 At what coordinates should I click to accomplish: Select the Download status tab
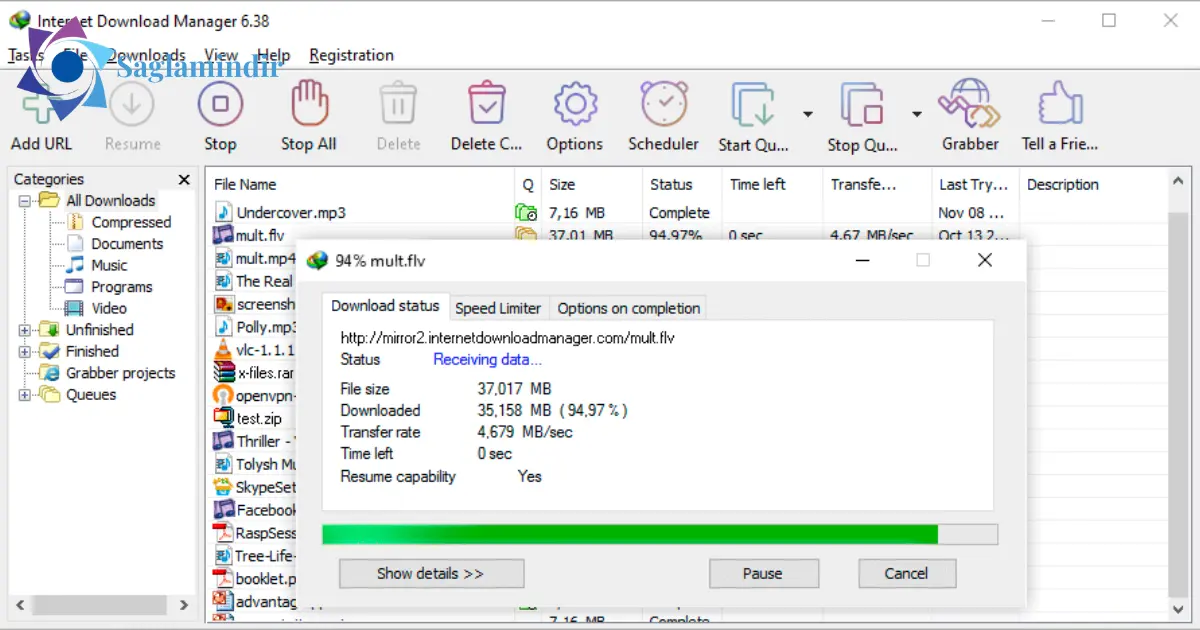(385, 306)
